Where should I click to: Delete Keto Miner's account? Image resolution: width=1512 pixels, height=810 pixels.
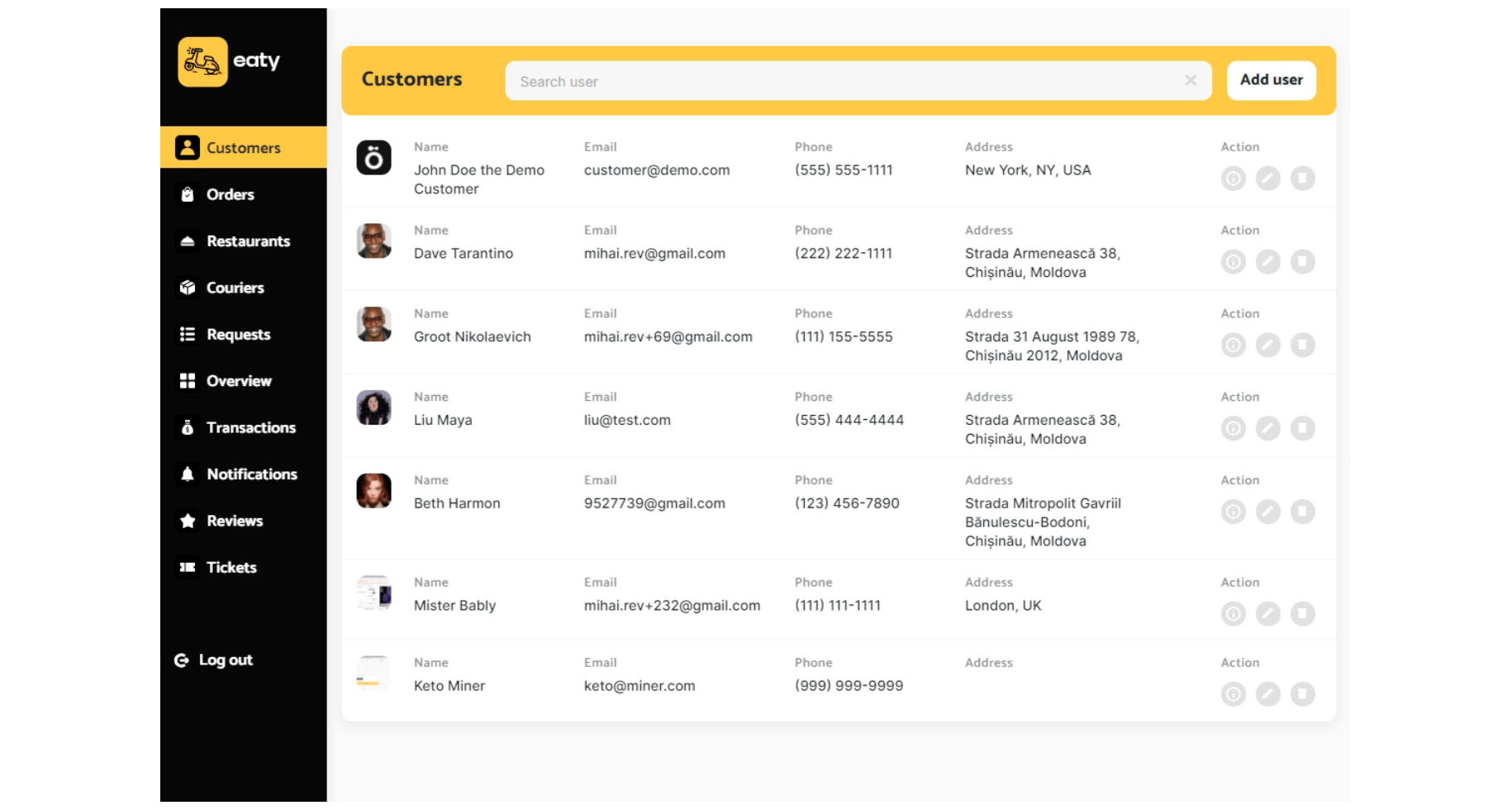click(1302, 694)
